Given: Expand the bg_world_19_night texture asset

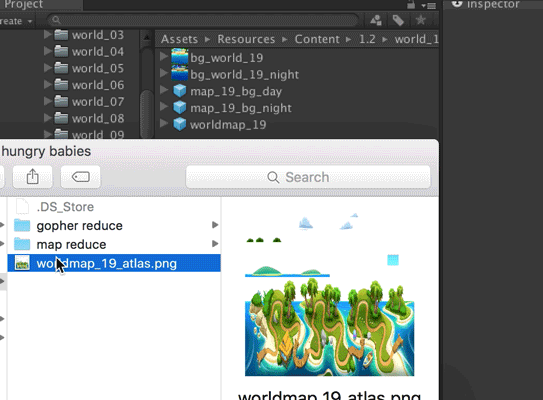Looking at the screenshot, I should tap(164, 73).
